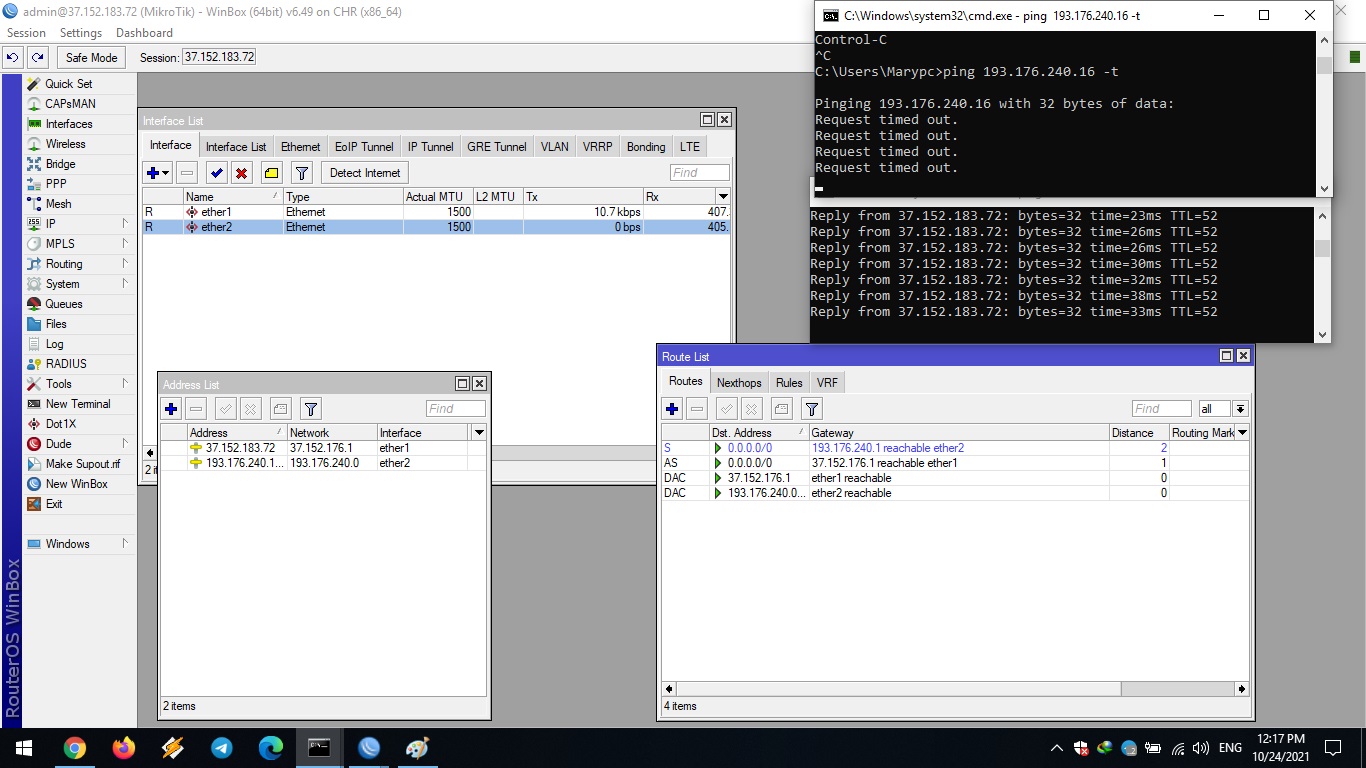Click the filter funnel in Address List

[x=311, y=409]
